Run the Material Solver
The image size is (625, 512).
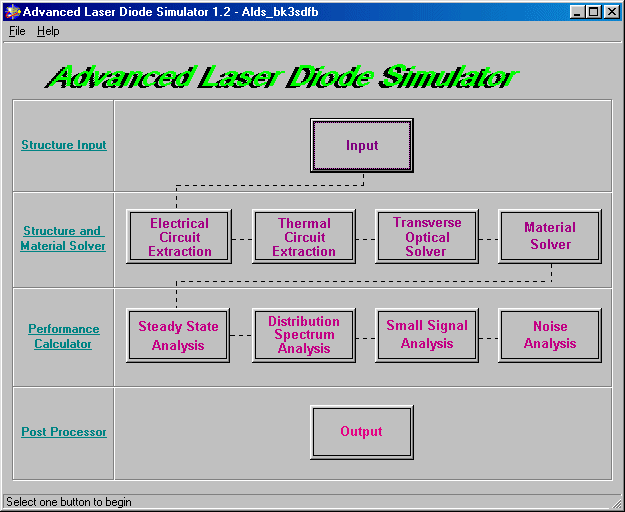(x=550, y=237)
